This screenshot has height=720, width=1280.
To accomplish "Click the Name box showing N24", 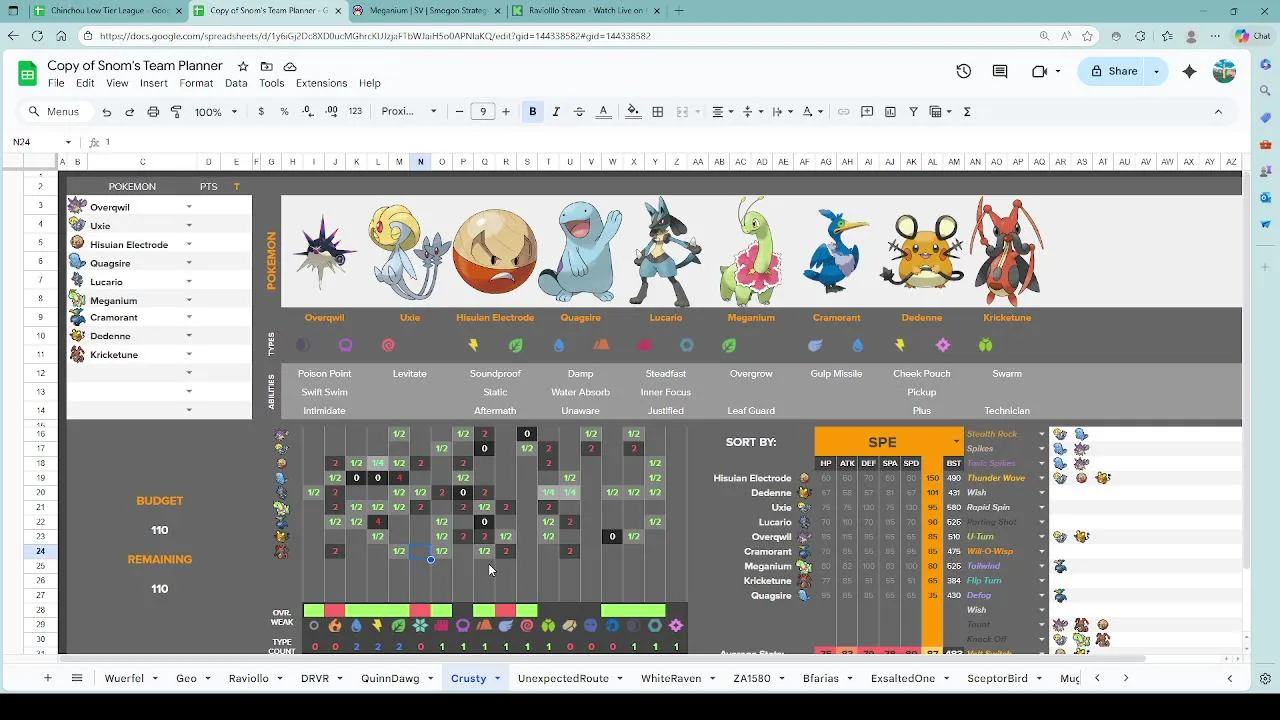I will coord(42,142).
